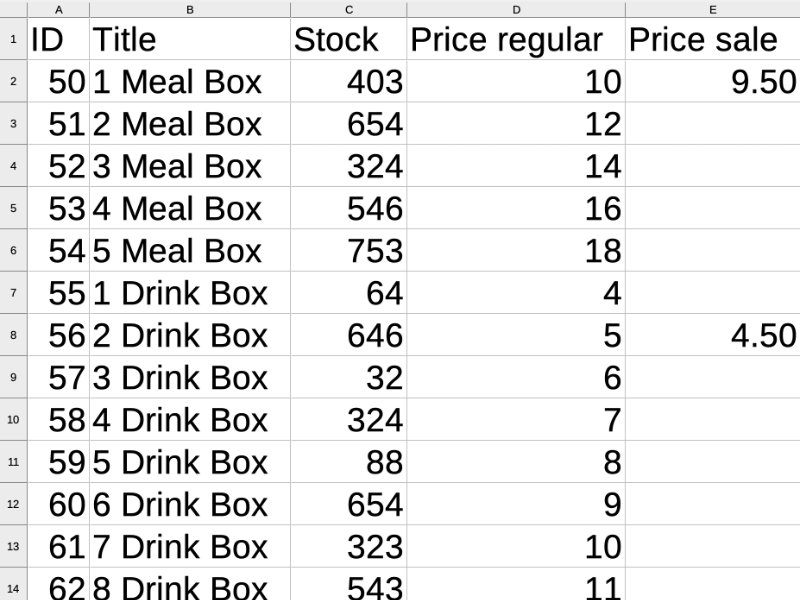The image size is (800, 600).
Task: Select the 3 Meal Box cell
Action: (190, 166)
